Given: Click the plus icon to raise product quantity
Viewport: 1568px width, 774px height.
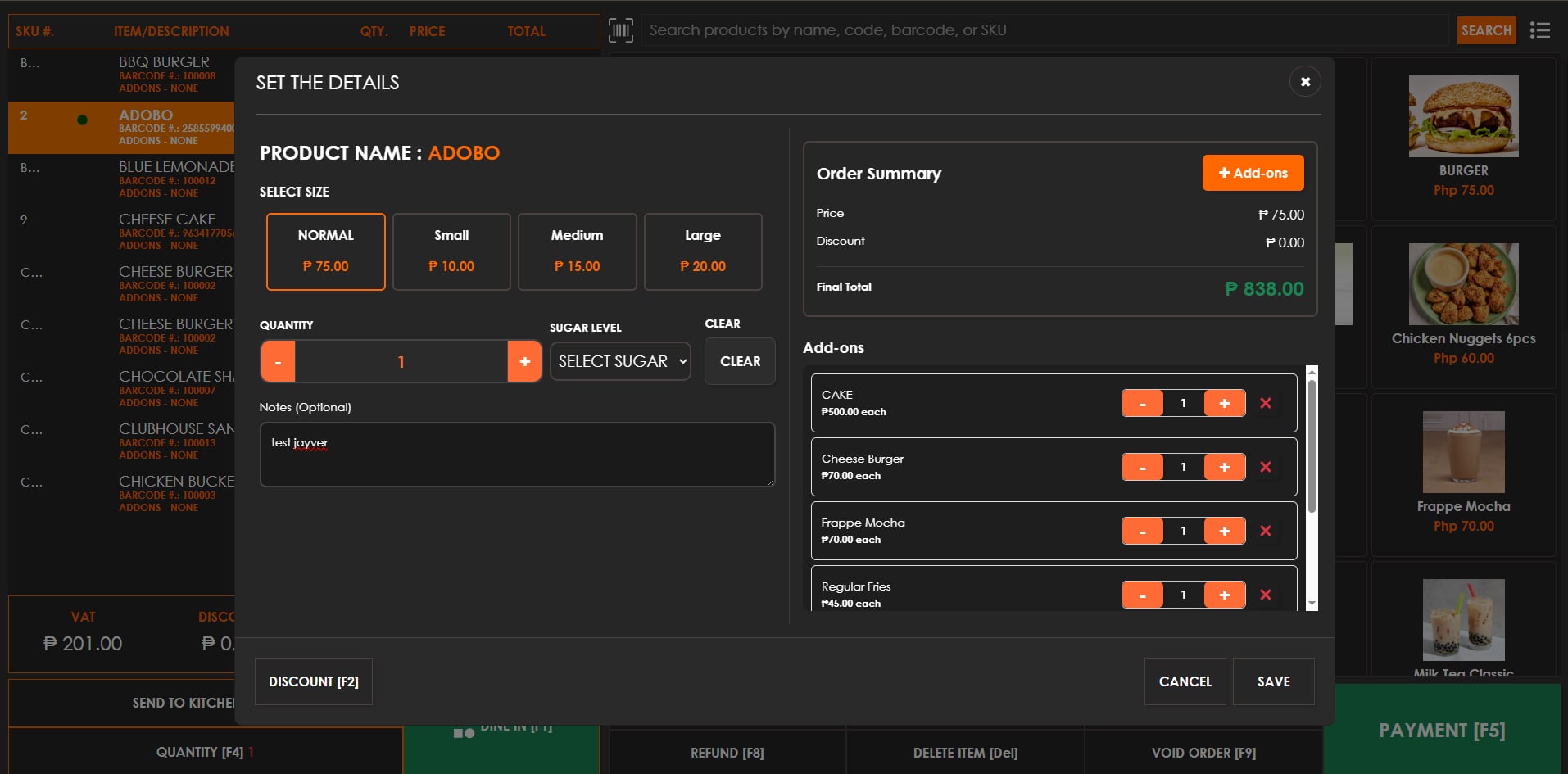Looking at the screenshot, I should (x=524, y=361).
